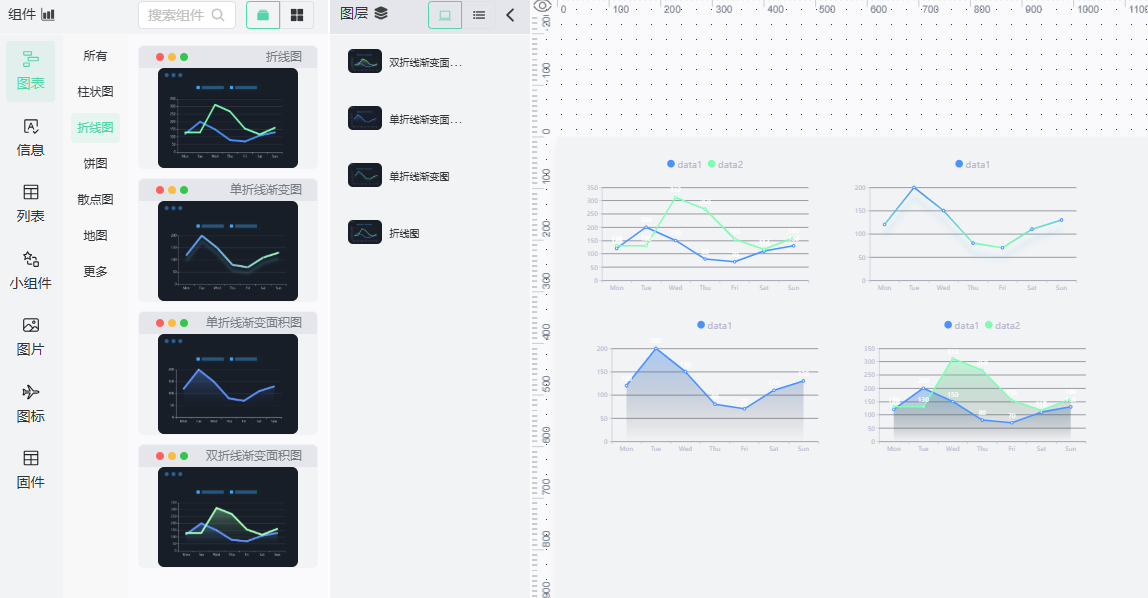Collapse the 图层 layers panel with chevron
This screenshot has width=1148, height=598.
coord(510,15)
